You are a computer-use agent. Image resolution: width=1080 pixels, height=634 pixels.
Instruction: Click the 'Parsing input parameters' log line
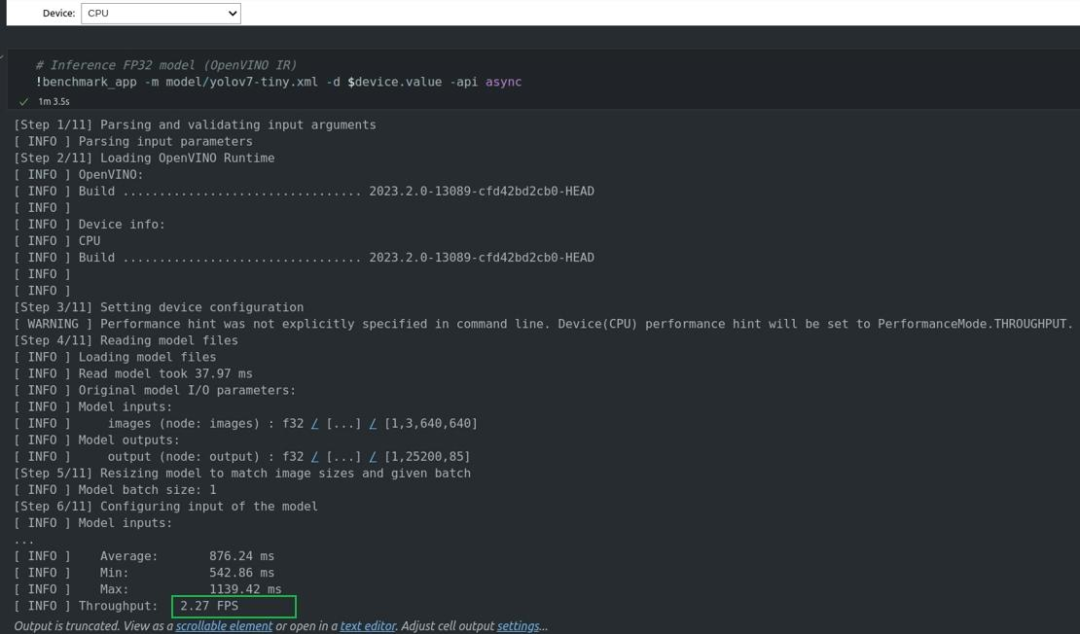(x=133, y=141)
